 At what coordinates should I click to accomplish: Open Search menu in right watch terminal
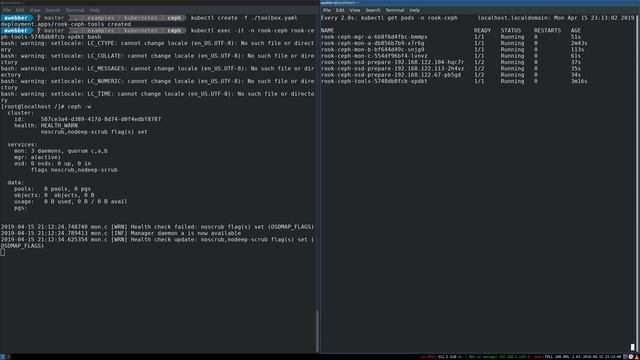pos(373,10)
